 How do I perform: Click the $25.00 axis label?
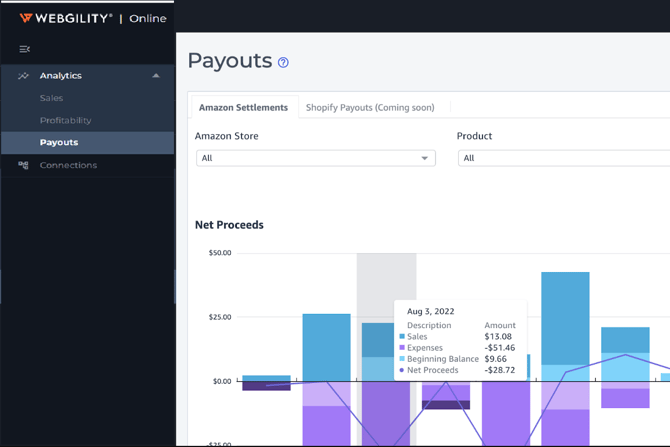(x=220, y=317)
